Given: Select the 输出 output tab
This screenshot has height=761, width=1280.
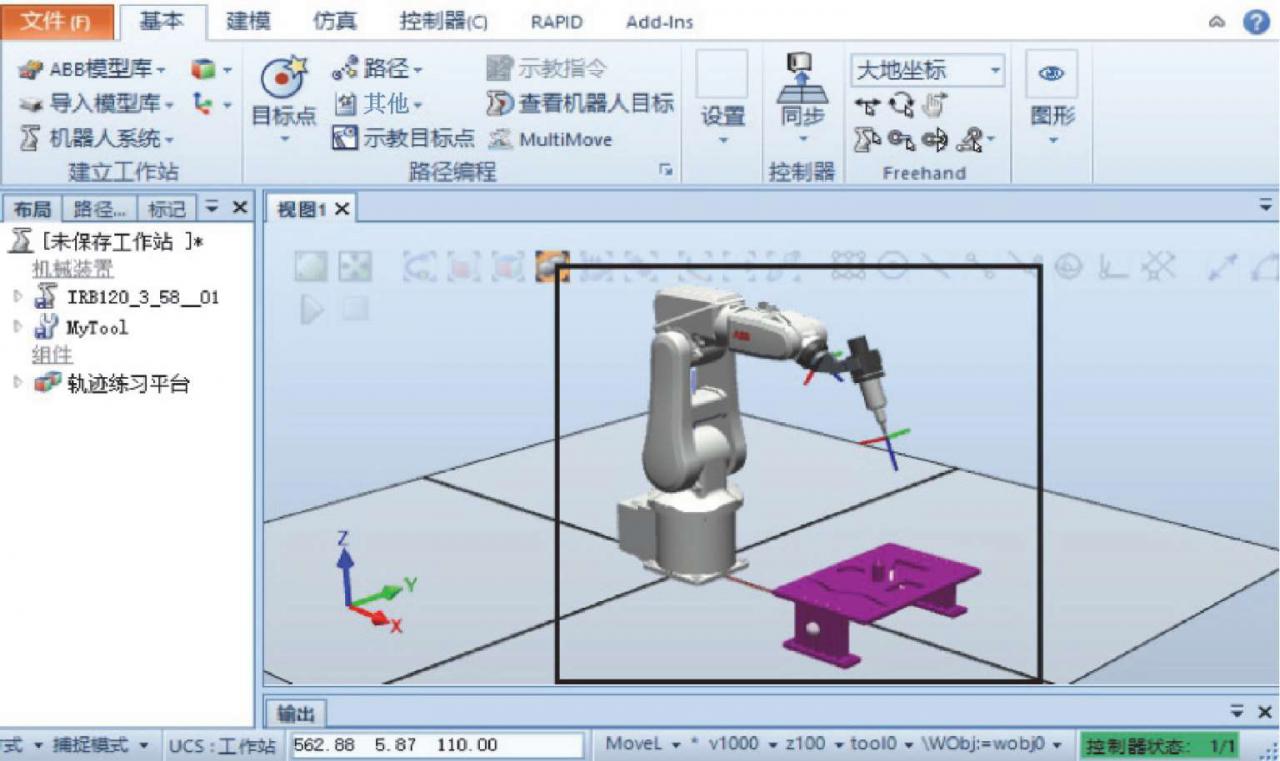Looking at the screenshot, I should 296,713.
